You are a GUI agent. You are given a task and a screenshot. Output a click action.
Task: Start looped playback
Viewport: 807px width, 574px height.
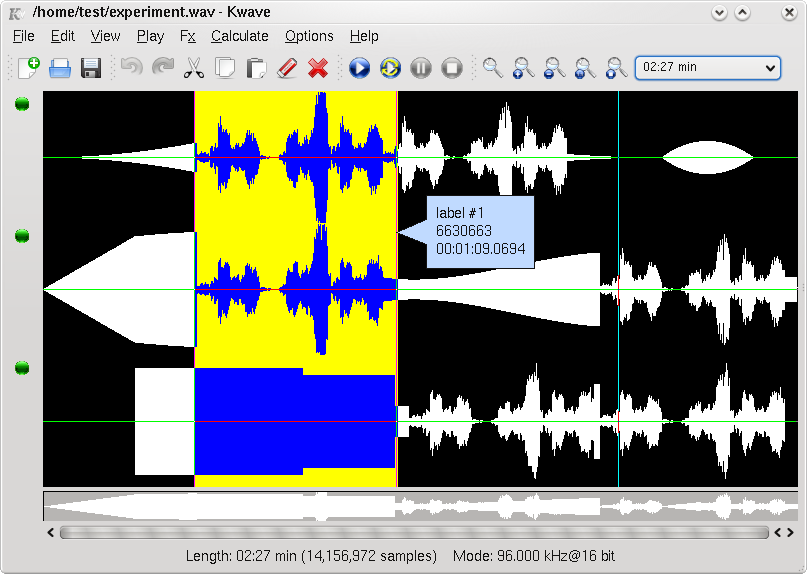pyautogui.click(x=391, y=68)
